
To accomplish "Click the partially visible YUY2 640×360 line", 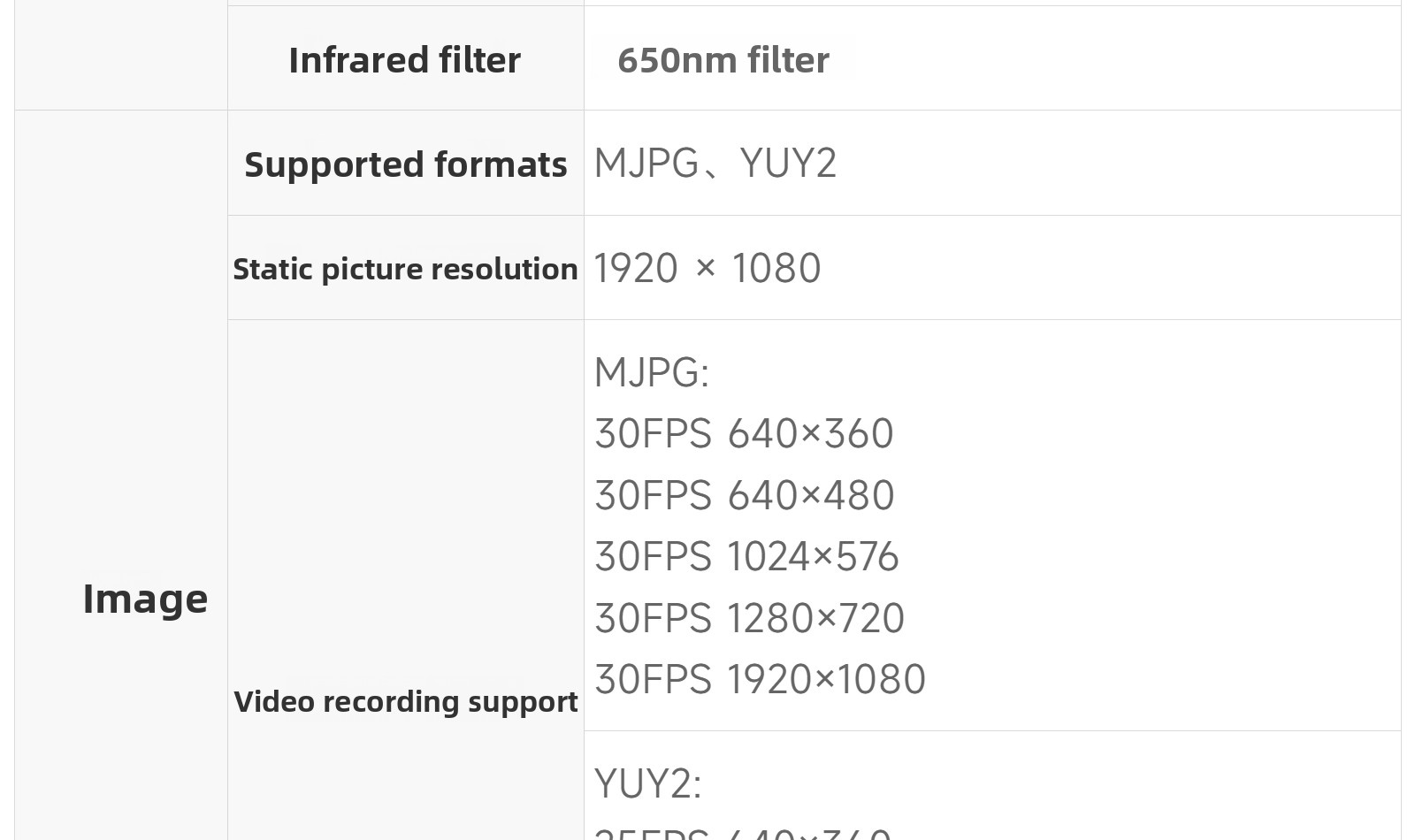I will (743, 833).
